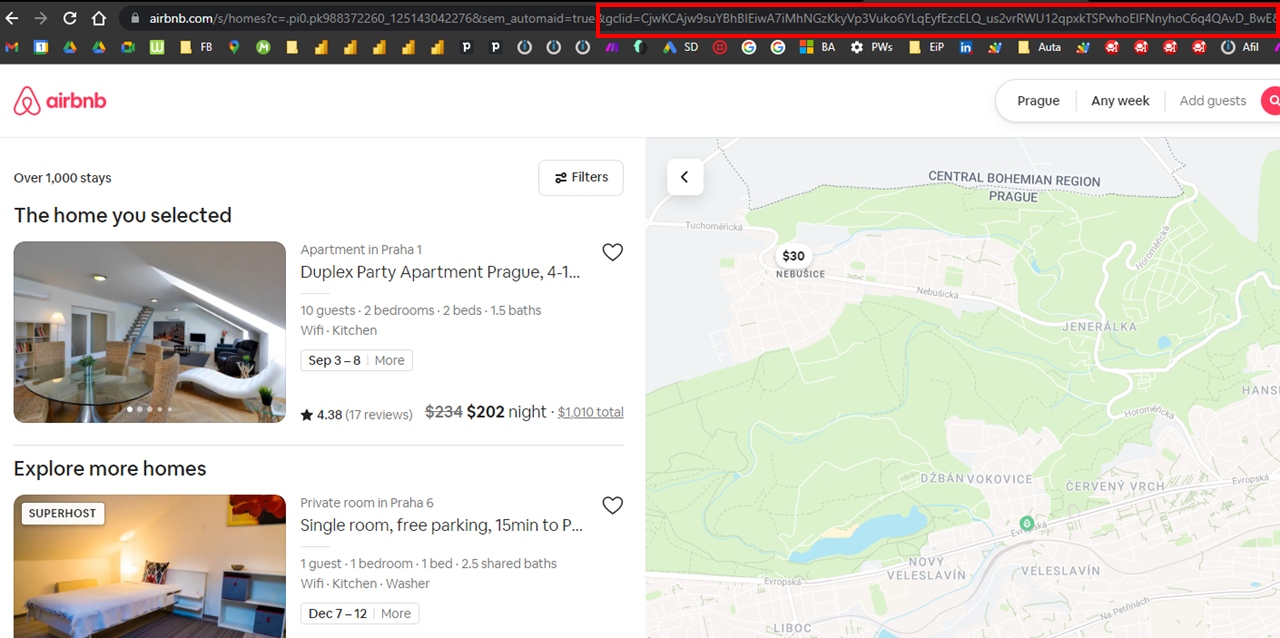
Task: Open the Gmail bookmark
Action: click(12, 47)
